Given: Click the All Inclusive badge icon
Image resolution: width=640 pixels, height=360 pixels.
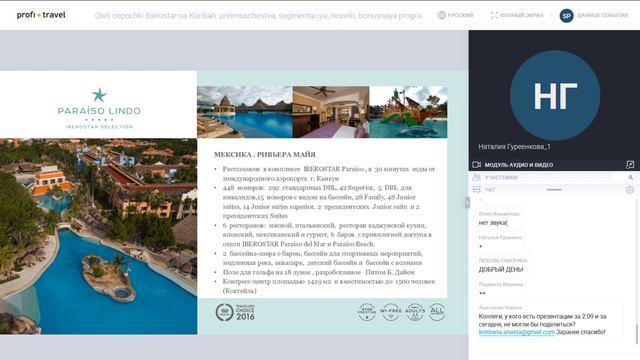Looking at the screenshot, I should (x=437, y=312).
